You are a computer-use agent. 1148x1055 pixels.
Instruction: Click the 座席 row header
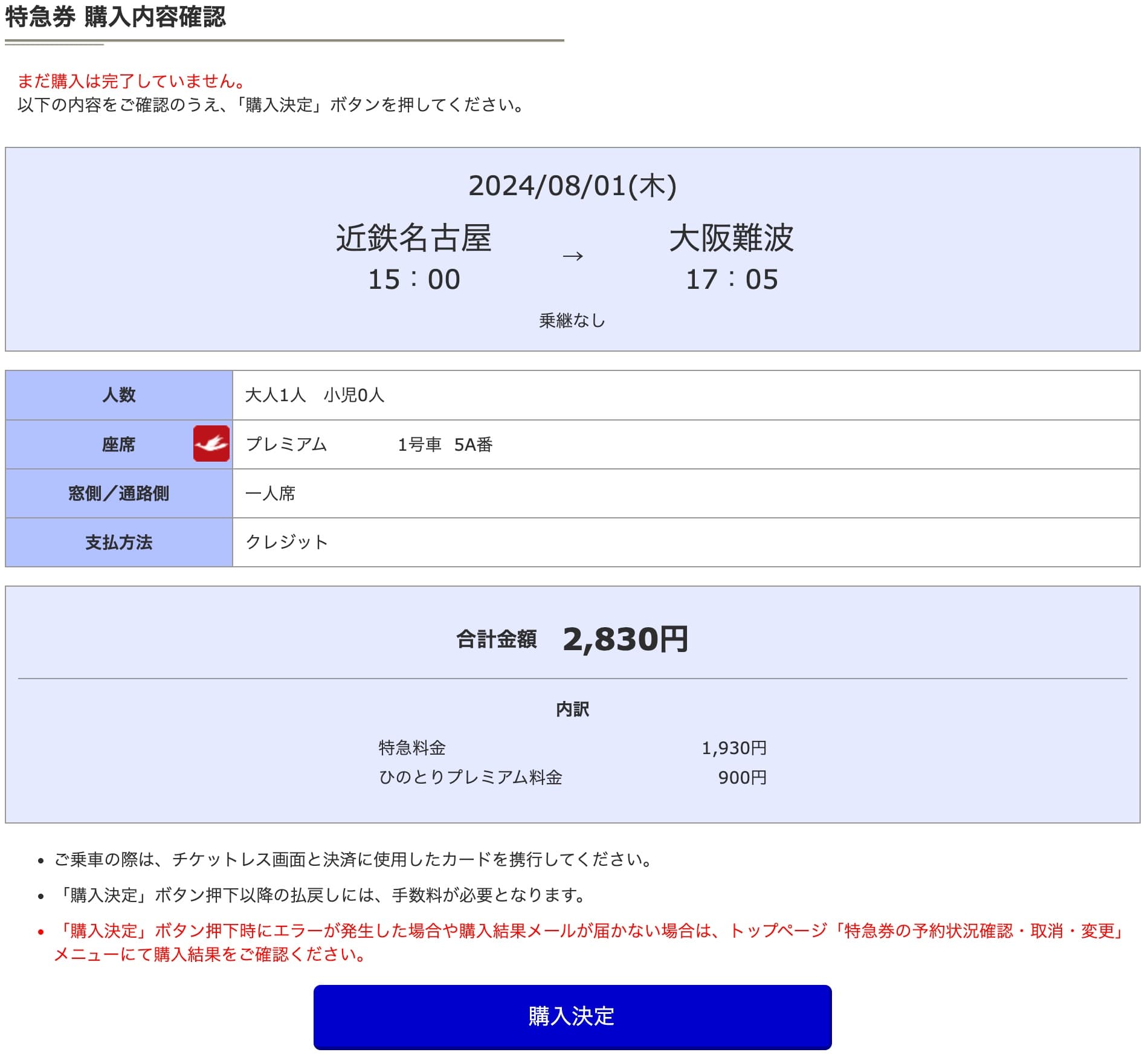[119, 445]
